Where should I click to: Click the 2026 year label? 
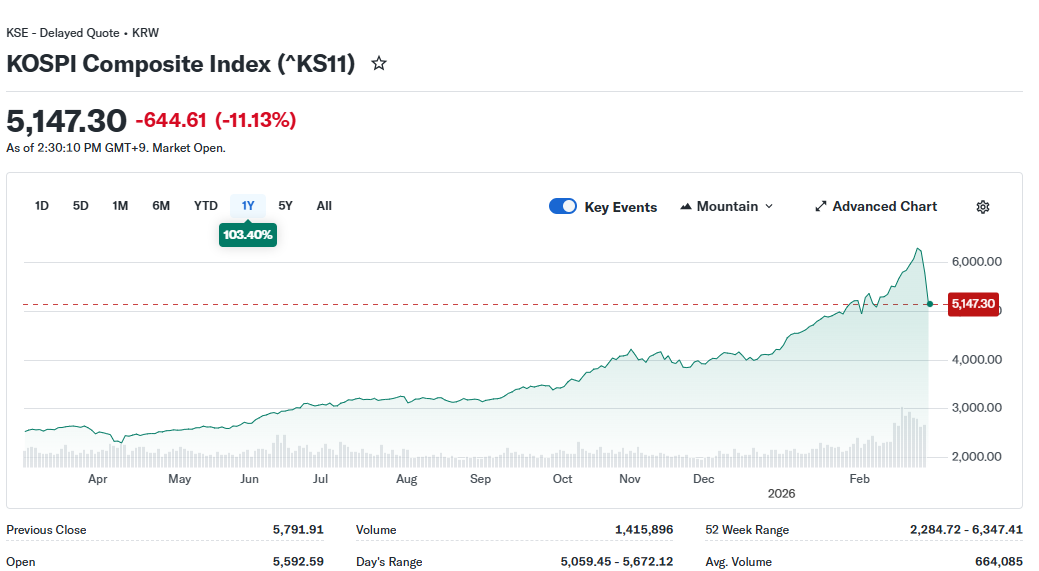(x=781, y=493)
